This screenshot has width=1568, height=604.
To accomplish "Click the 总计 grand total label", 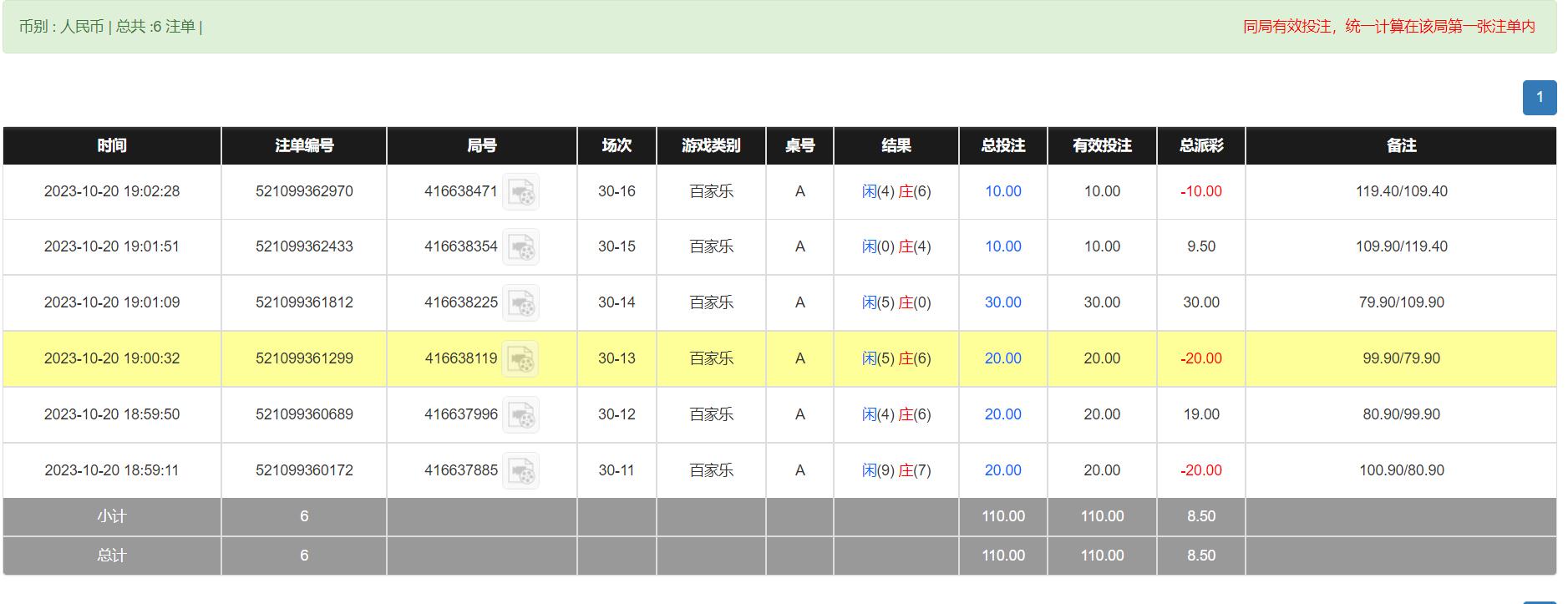I will point(112,556).
